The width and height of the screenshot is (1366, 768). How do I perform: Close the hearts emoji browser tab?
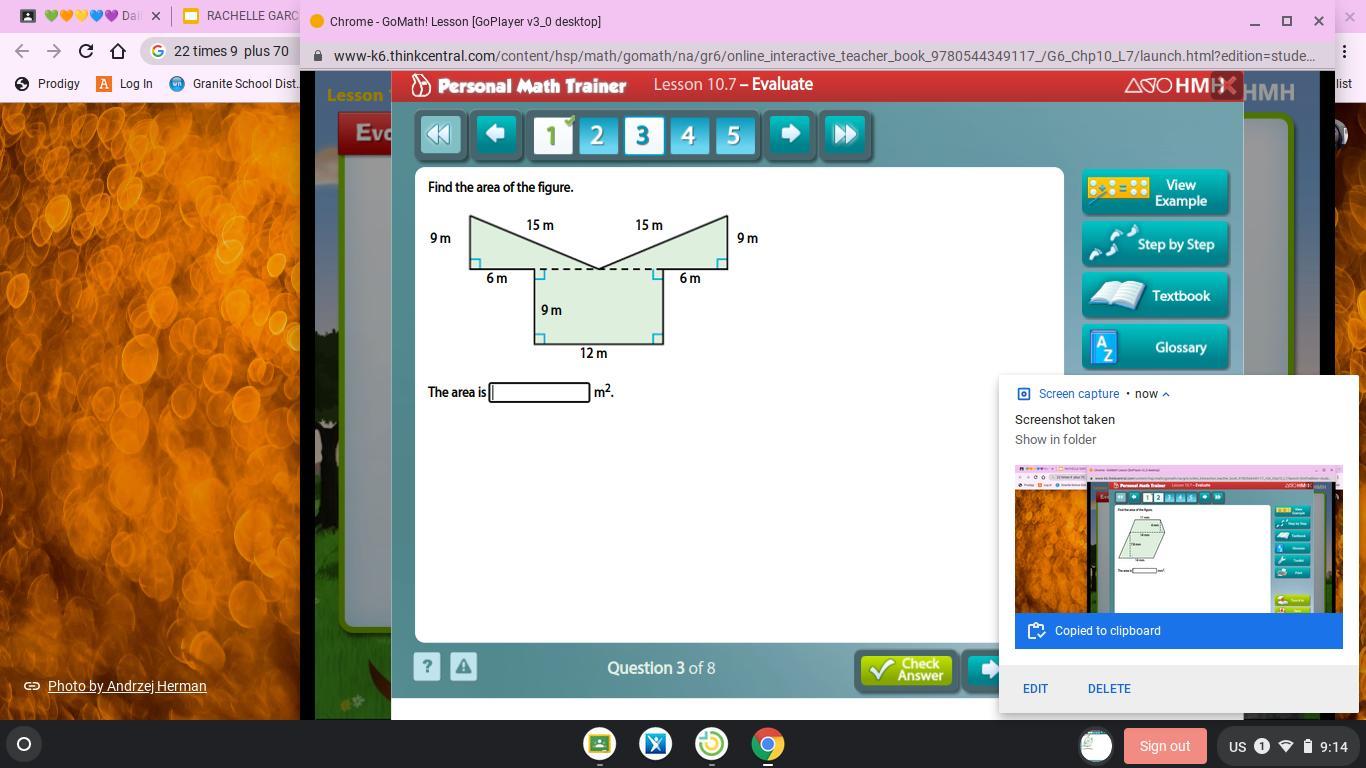click(155, 16)
